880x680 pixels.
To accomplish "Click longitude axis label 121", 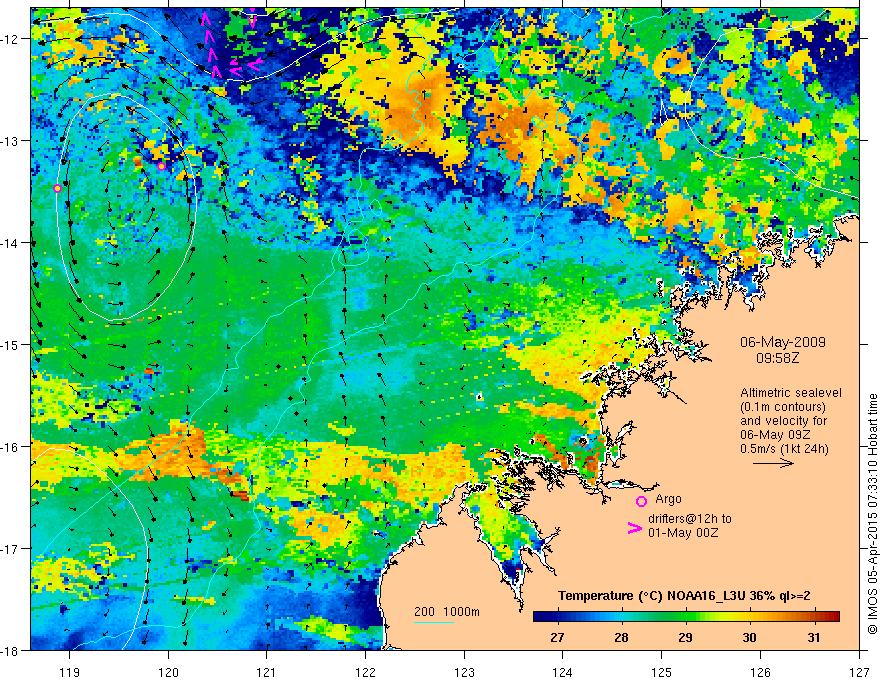I will pos(267,672).
